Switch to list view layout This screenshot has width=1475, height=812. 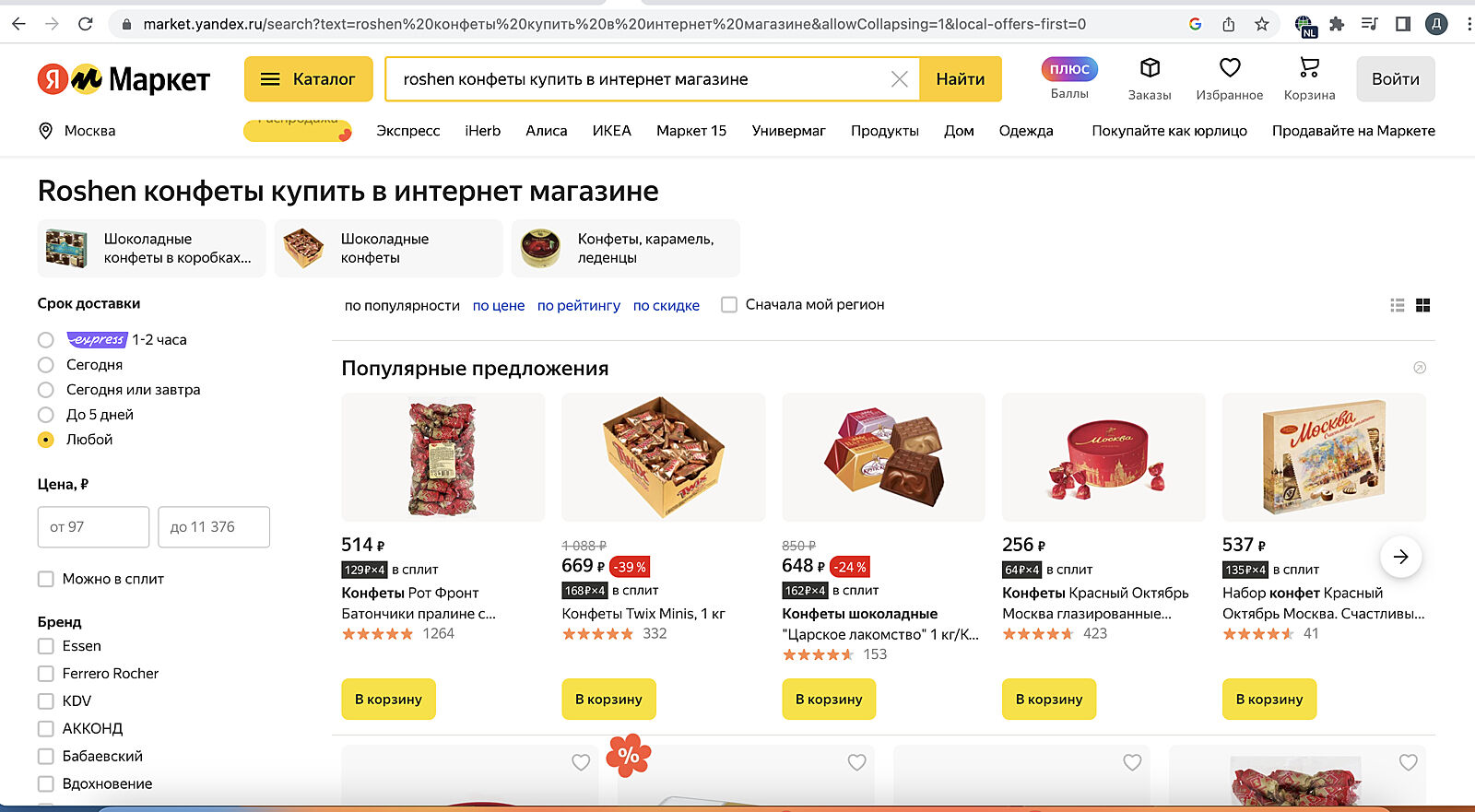coord(1398,305)
